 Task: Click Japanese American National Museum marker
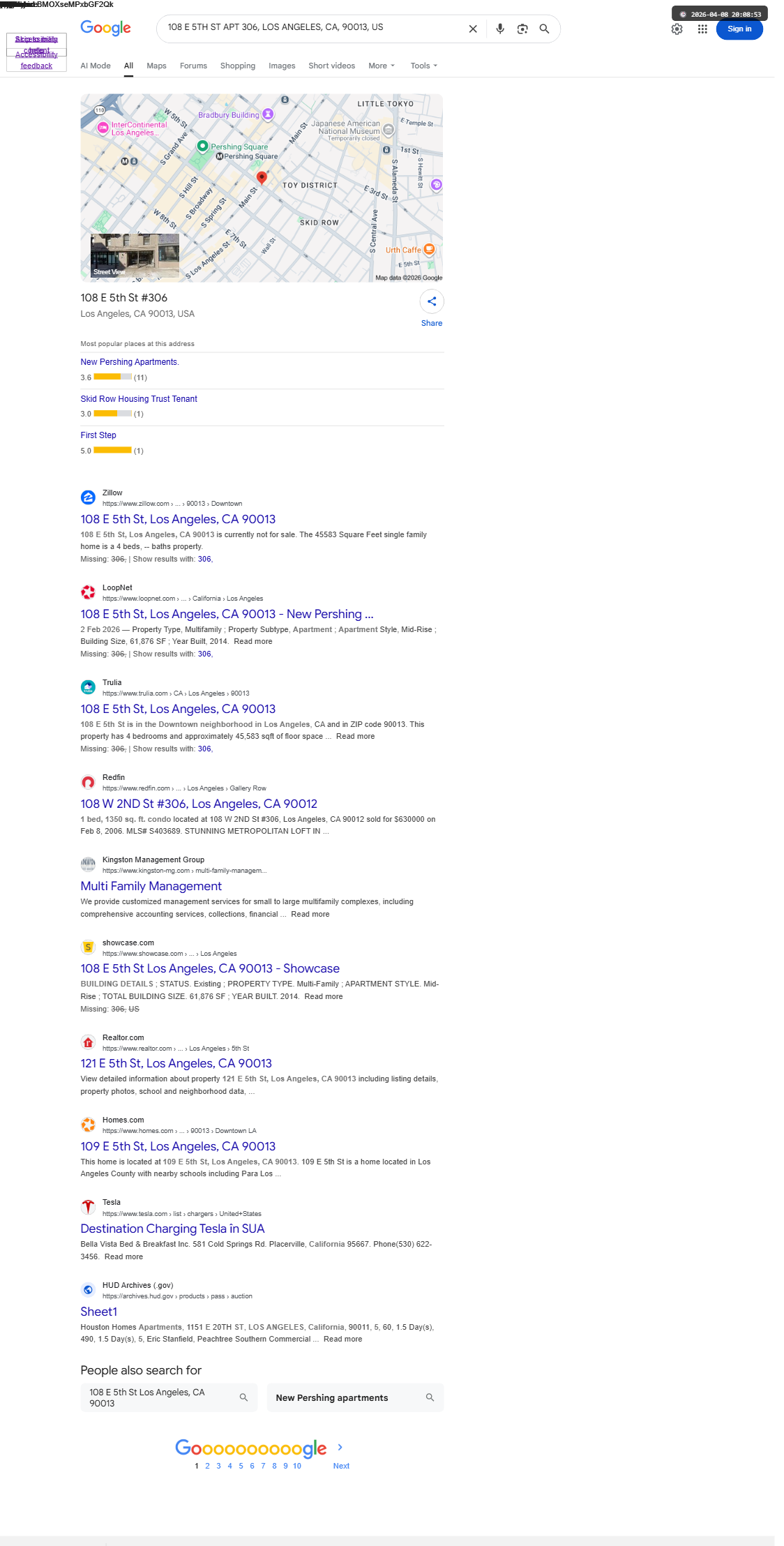(389, 129)
